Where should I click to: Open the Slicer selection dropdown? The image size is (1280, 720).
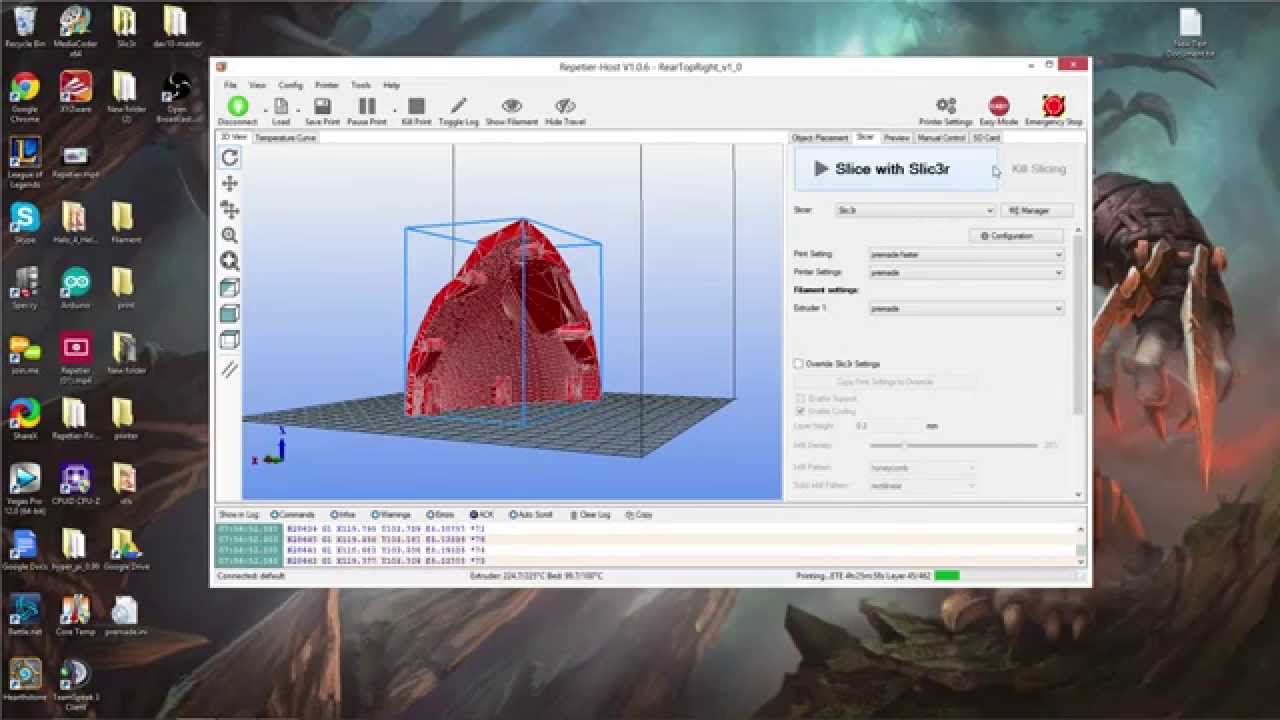(915, 211)
